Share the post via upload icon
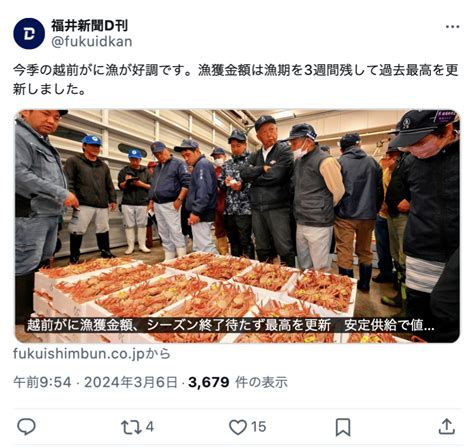 [x=447, y=426]
